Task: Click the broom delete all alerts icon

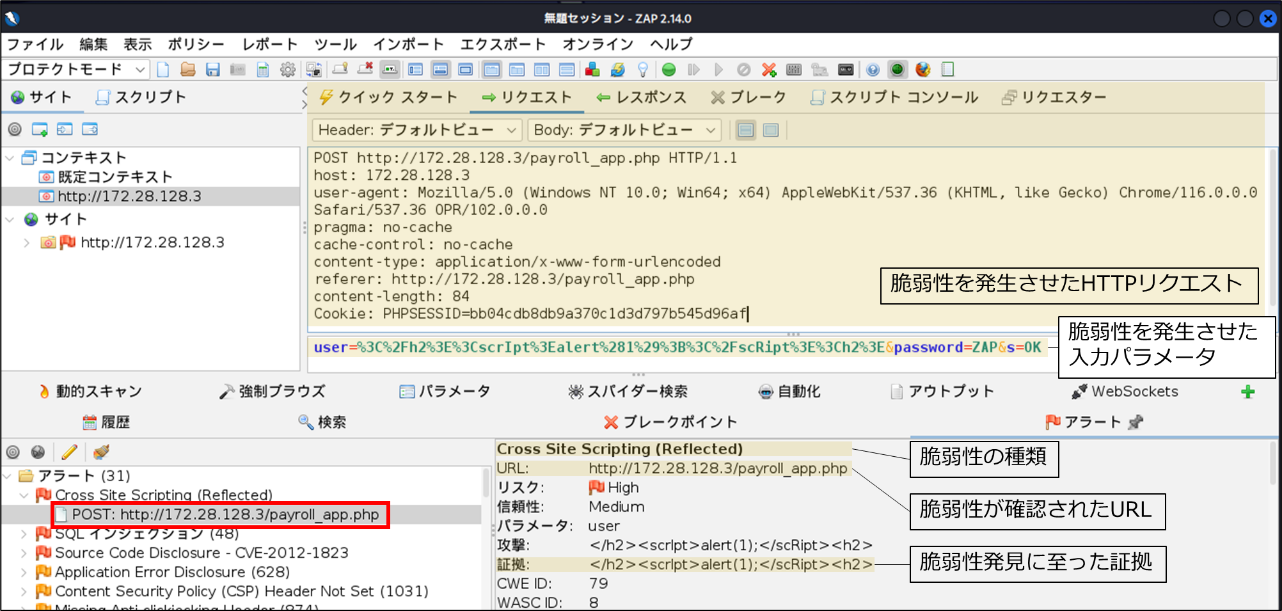Action: (101, 452)
